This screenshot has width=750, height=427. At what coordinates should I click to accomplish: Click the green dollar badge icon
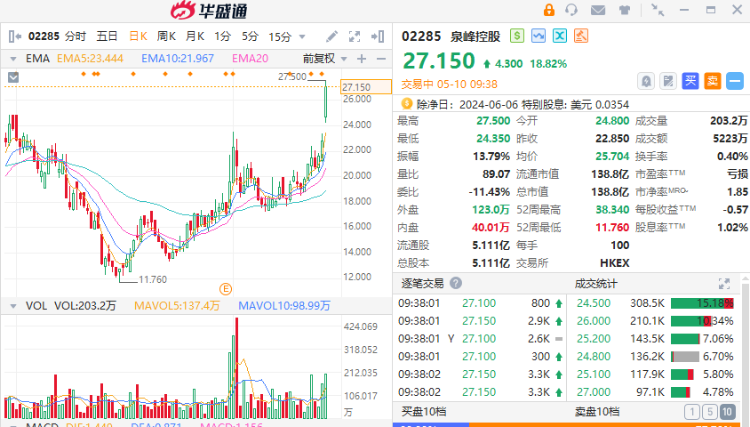(x=517, y=36)
